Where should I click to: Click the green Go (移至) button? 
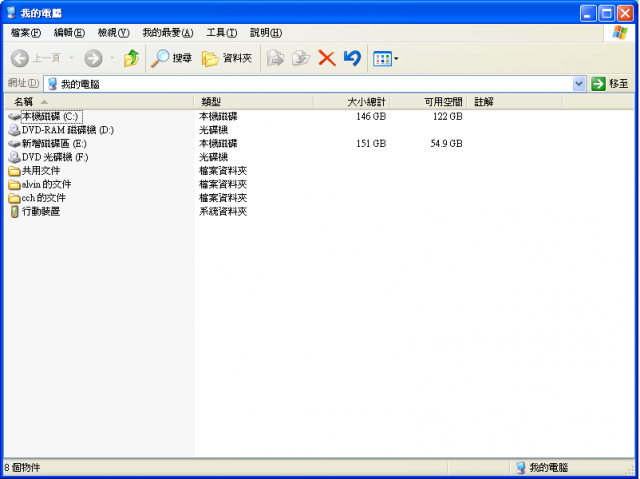pyautogui.click(x=610, y=84)
